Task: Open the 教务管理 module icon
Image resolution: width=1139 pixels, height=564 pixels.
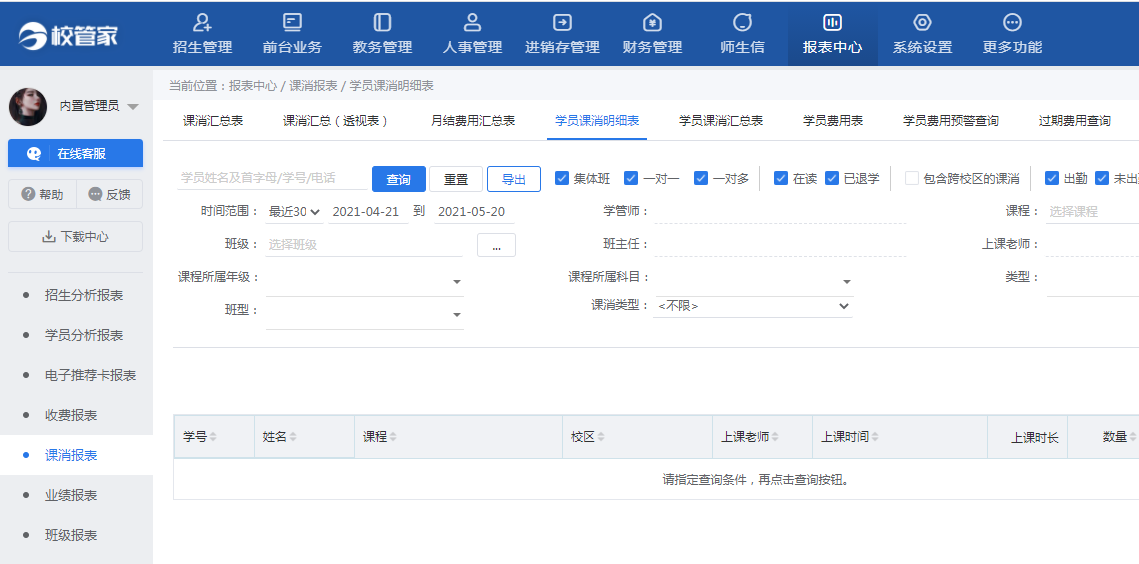Action: [x=382, y=23]
